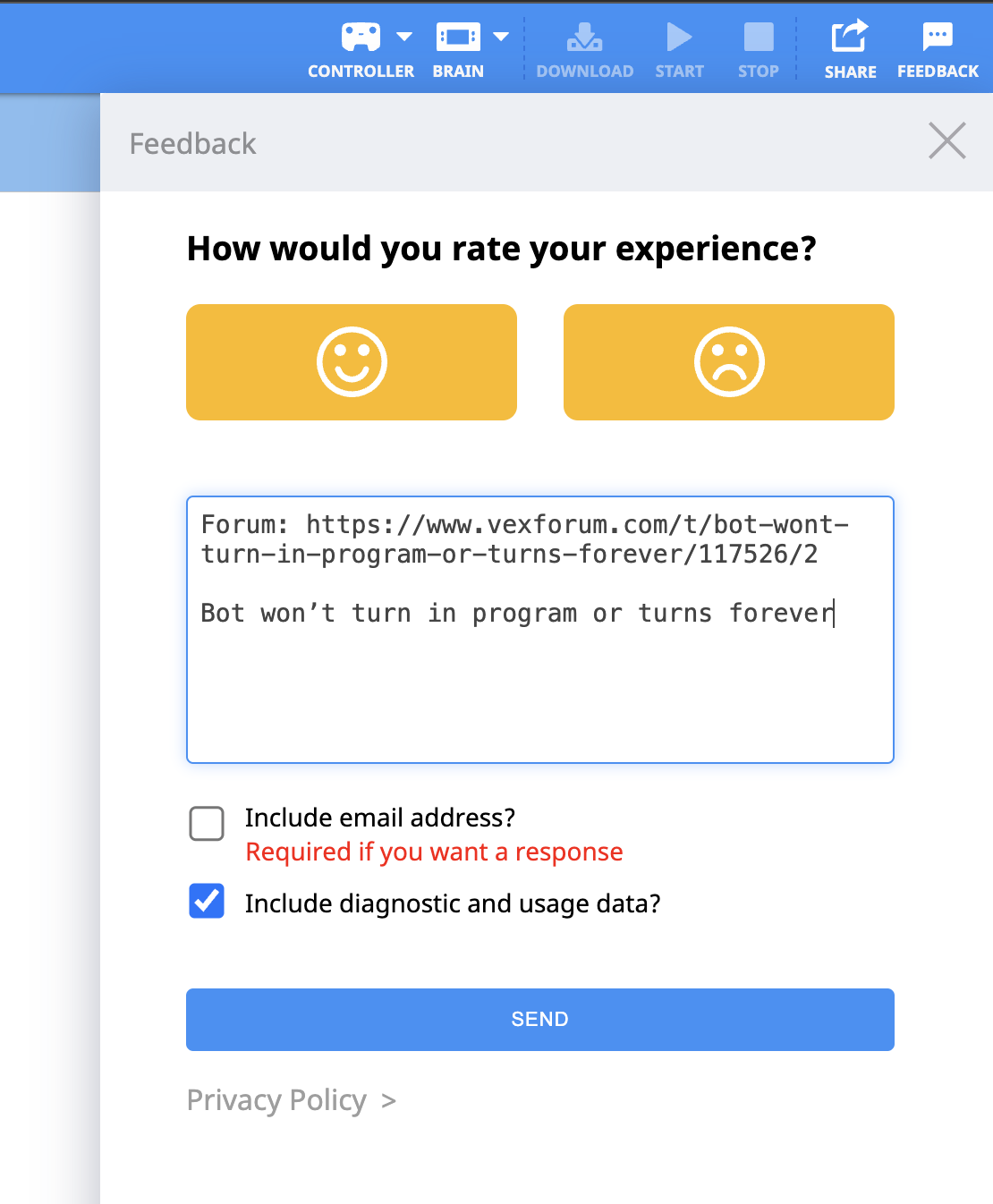The image size is (993, 1204).
Task: Click the Controller gamepad icon
Action: [361, 37]
